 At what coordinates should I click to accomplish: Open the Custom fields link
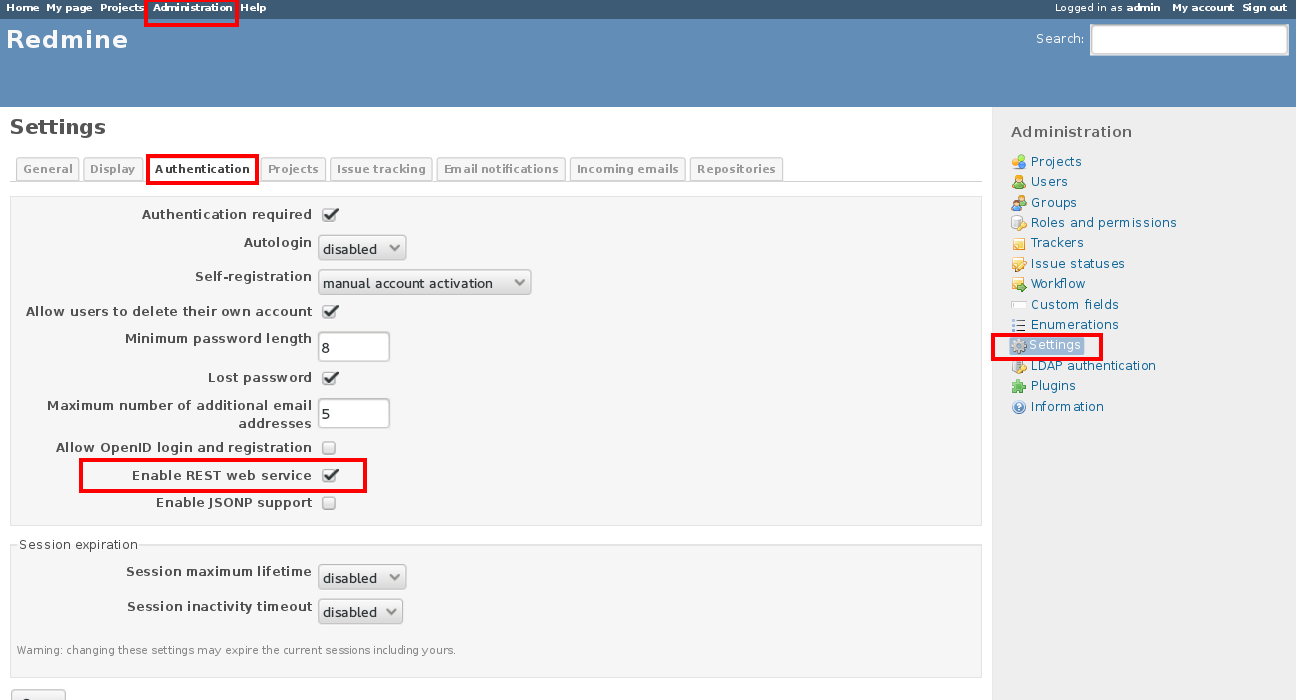[x=1075, y=305]
